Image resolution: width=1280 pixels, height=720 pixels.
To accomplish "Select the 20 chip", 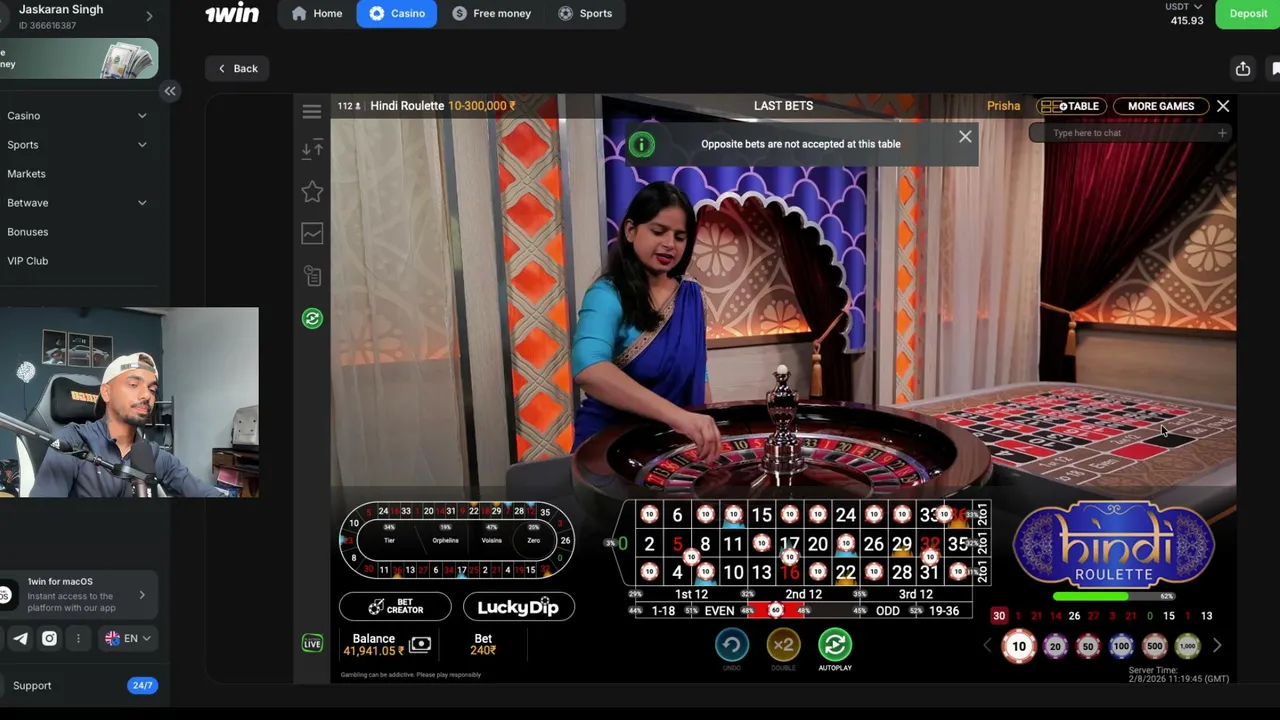I will click(1055, 646).
